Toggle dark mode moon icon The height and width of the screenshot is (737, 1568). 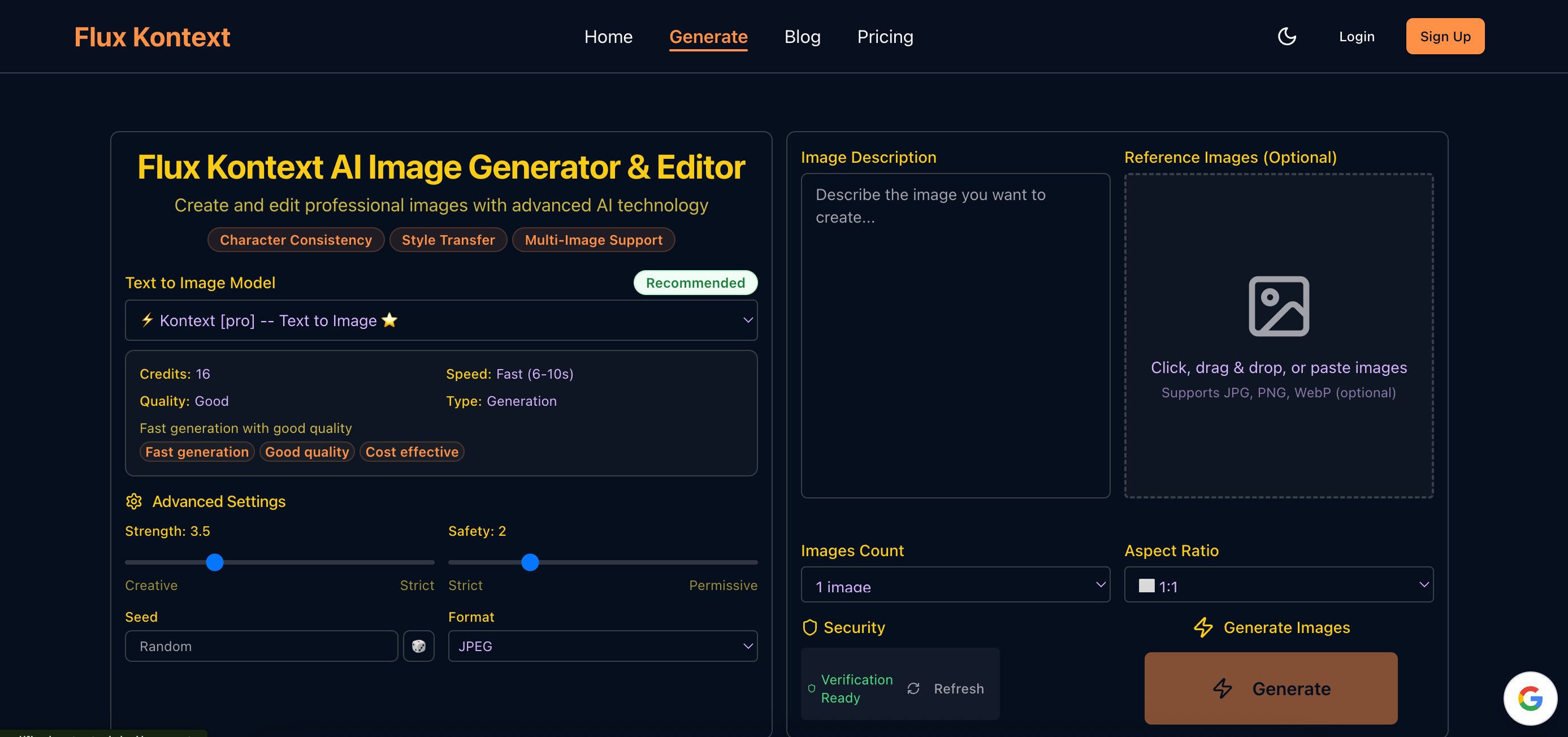pyautogui.click(x=1286, y=37)
